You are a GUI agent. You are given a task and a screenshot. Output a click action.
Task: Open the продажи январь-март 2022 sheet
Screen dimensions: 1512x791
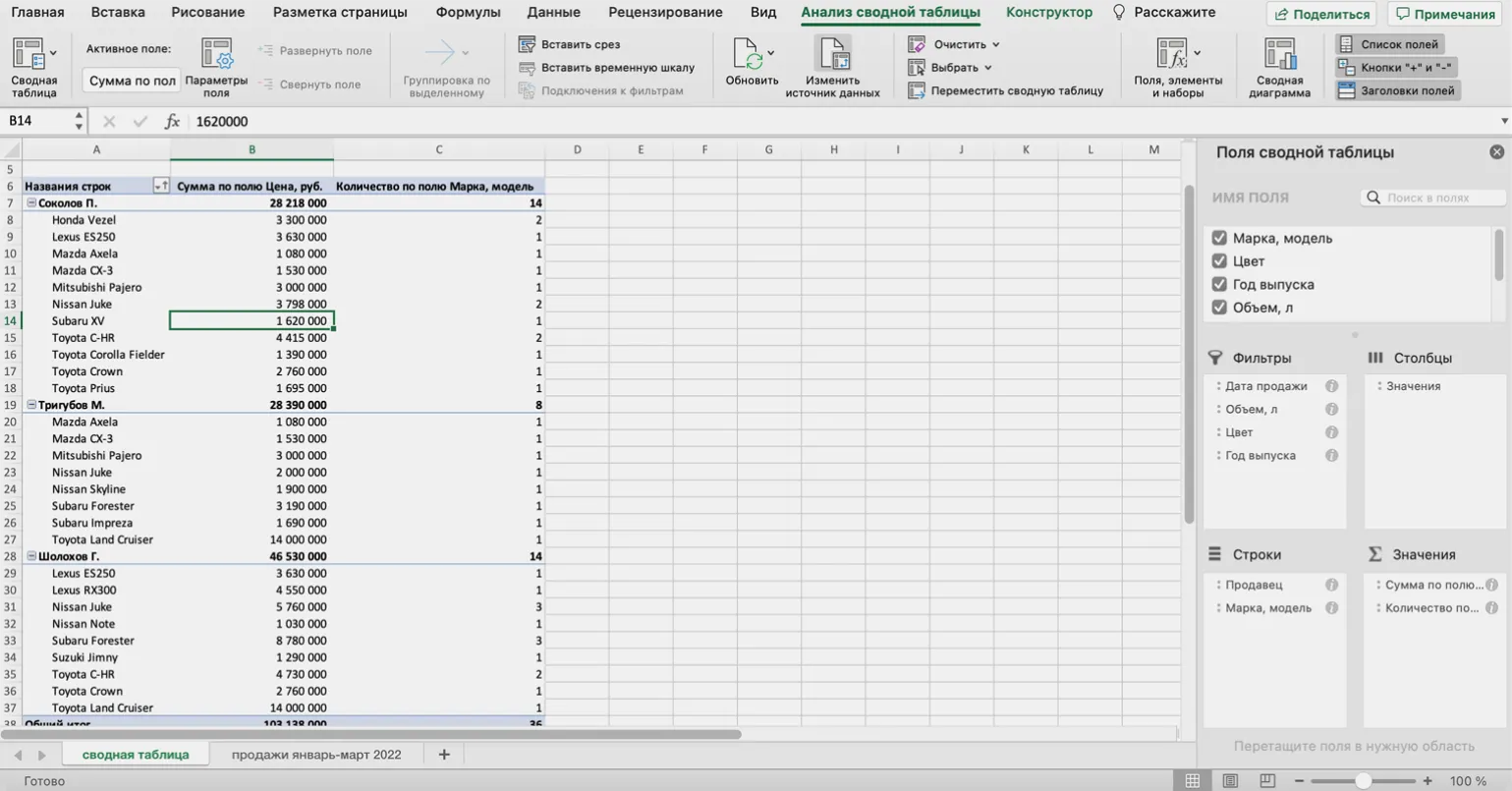point(316,755)
